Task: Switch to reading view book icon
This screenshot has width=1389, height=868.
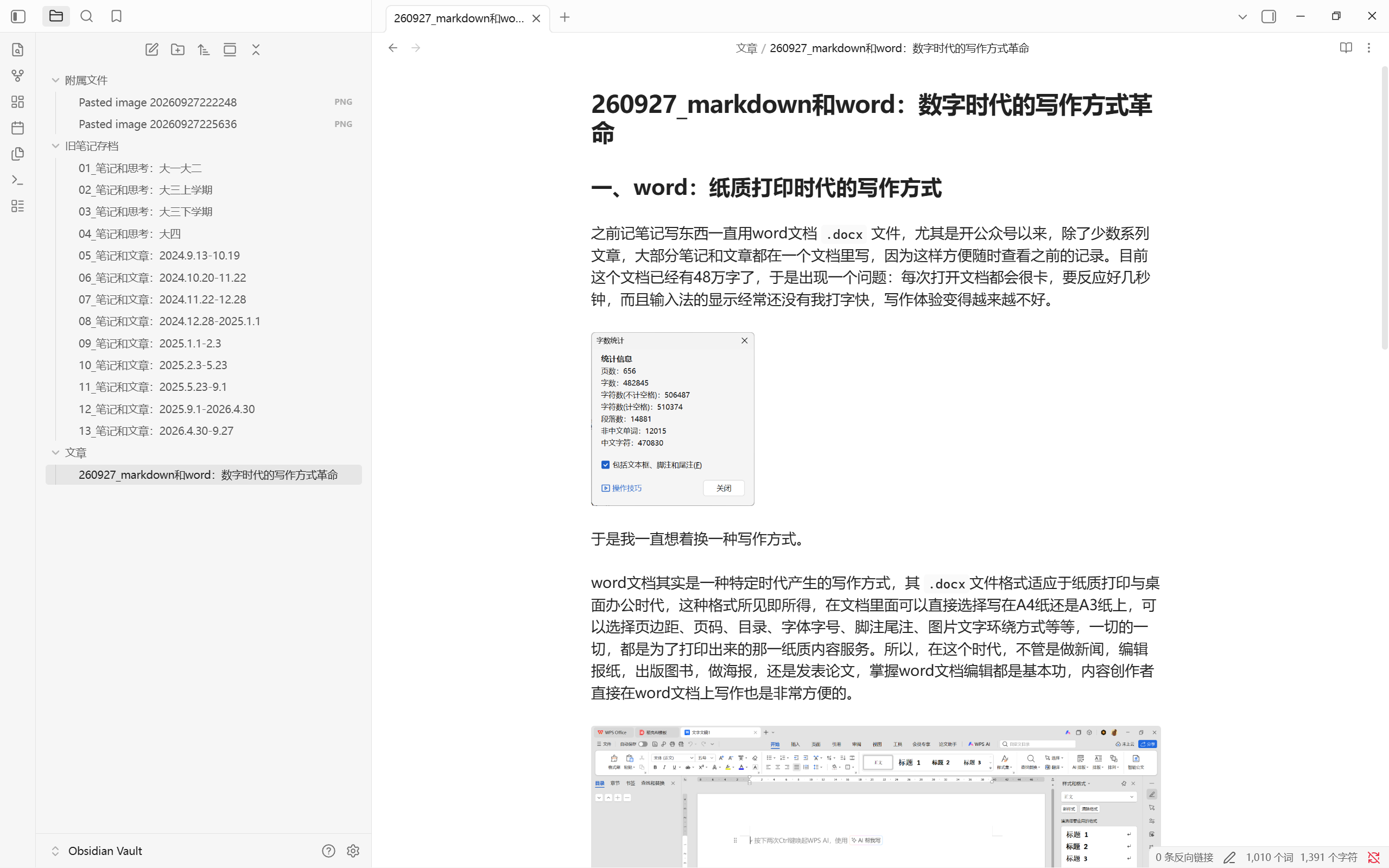Action: coord(1346,48)
